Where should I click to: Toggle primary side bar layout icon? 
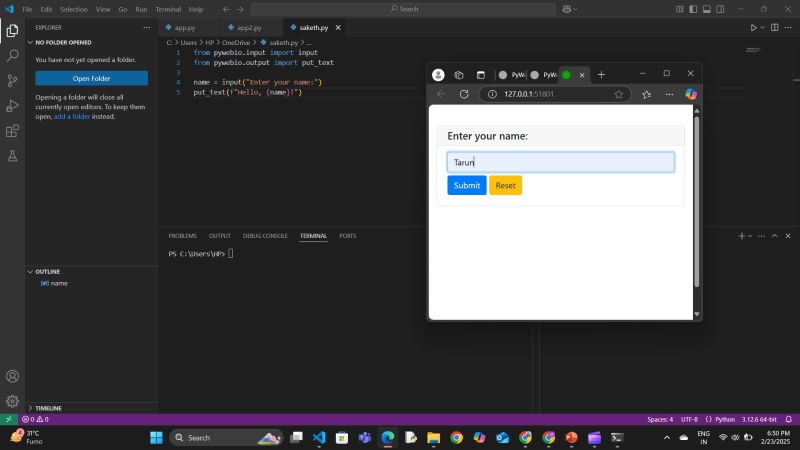pos(693,9)
